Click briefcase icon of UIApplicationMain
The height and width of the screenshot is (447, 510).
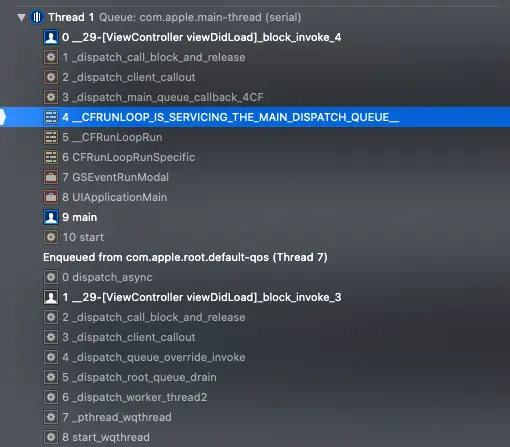point(51,197)
